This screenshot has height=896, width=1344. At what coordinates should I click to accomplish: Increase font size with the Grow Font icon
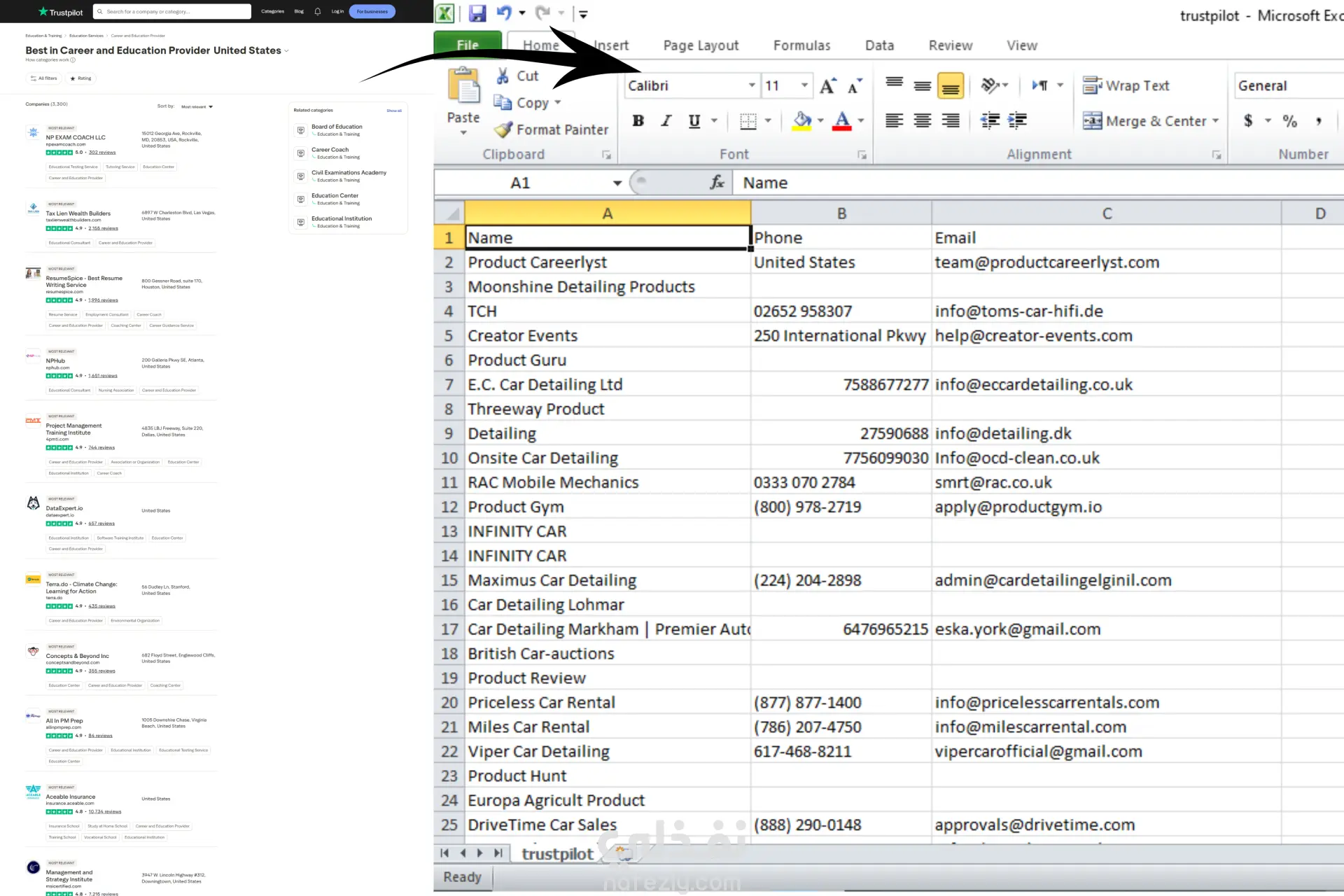(x=827, y=86)
